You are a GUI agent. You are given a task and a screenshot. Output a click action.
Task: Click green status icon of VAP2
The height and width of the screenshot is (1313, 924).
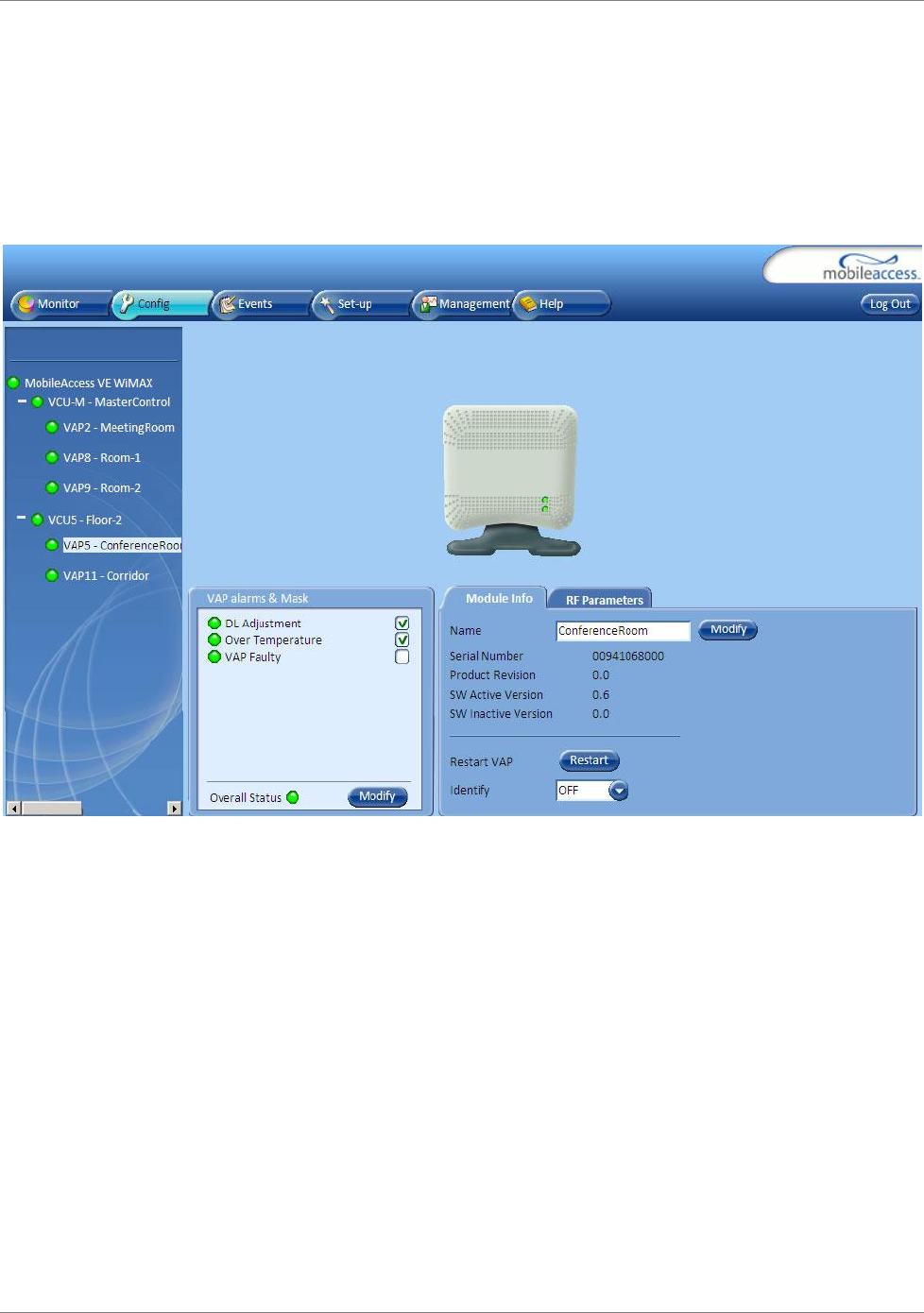coord(52,428)
